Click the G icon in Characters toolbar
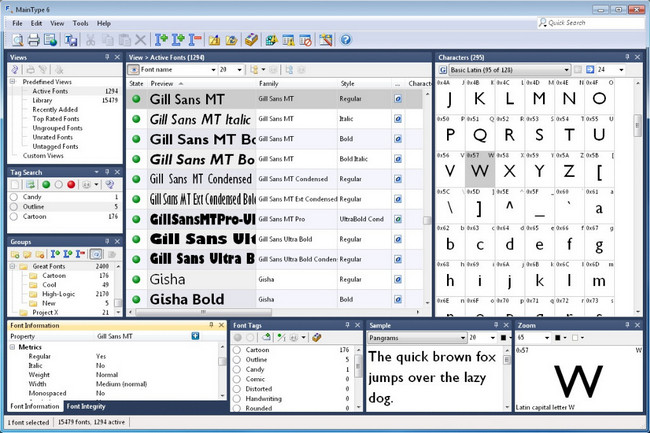This screenshot has width=650, height=433. point(443,70)
